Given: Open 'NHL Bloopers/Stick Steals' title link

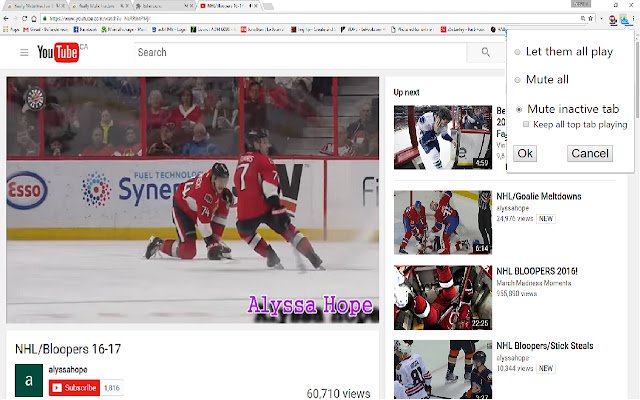Looking at the screenshot, I should click(544, 346).
